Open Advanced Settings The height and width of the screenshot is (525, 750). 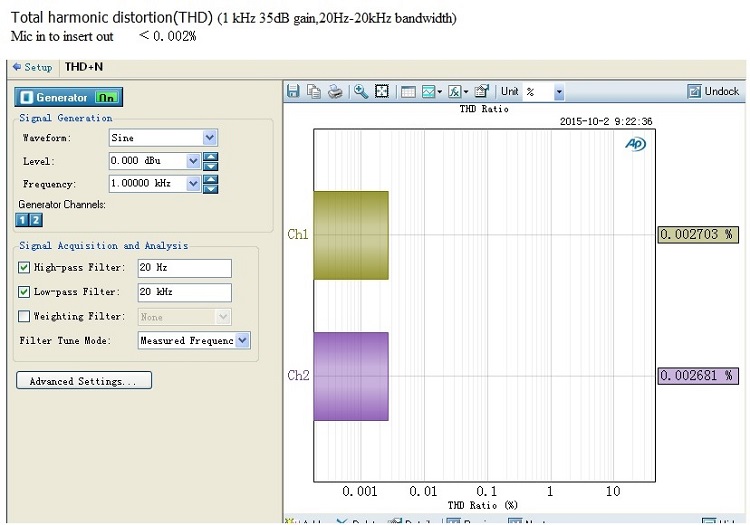pyautogui.click(x=84, y=381)
